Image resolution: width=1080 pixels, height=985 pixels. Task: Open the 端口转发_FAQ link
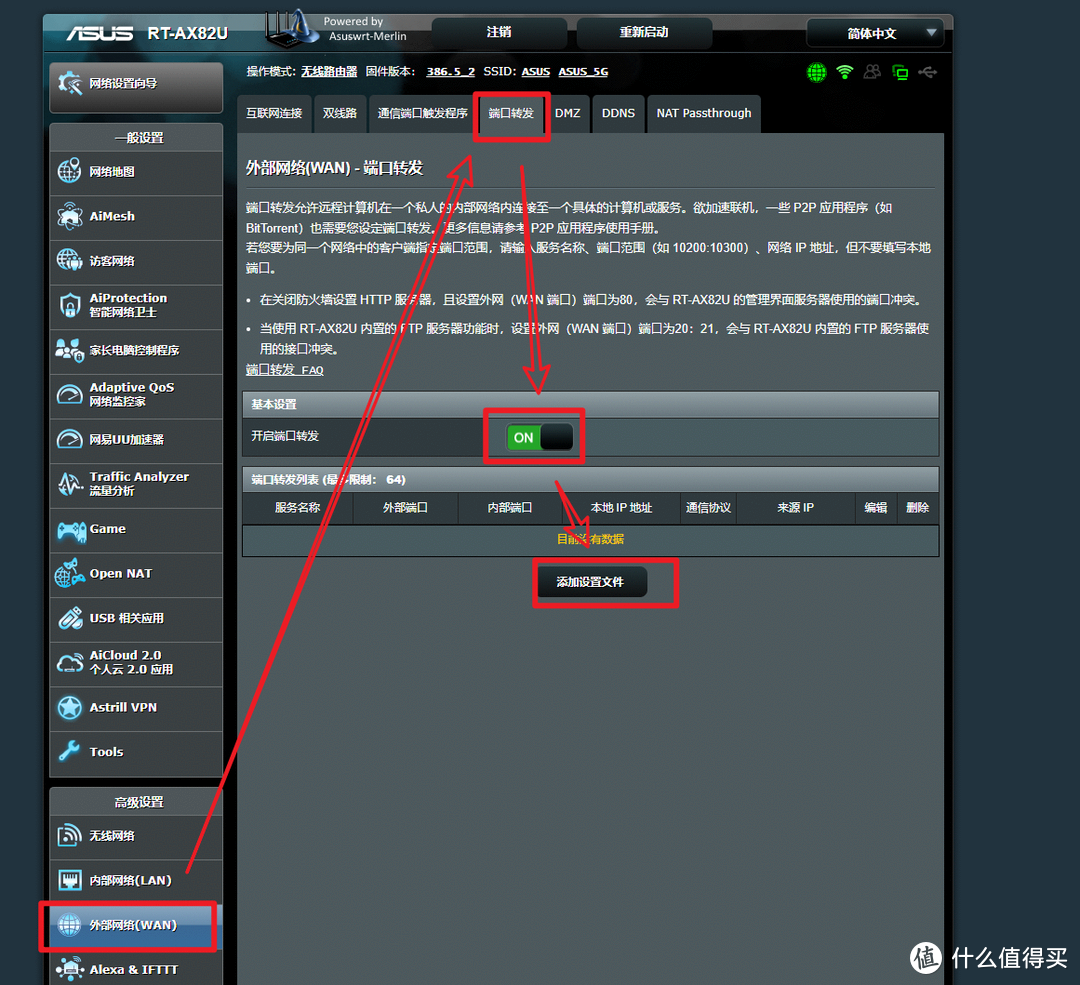[x=284, y=369]
